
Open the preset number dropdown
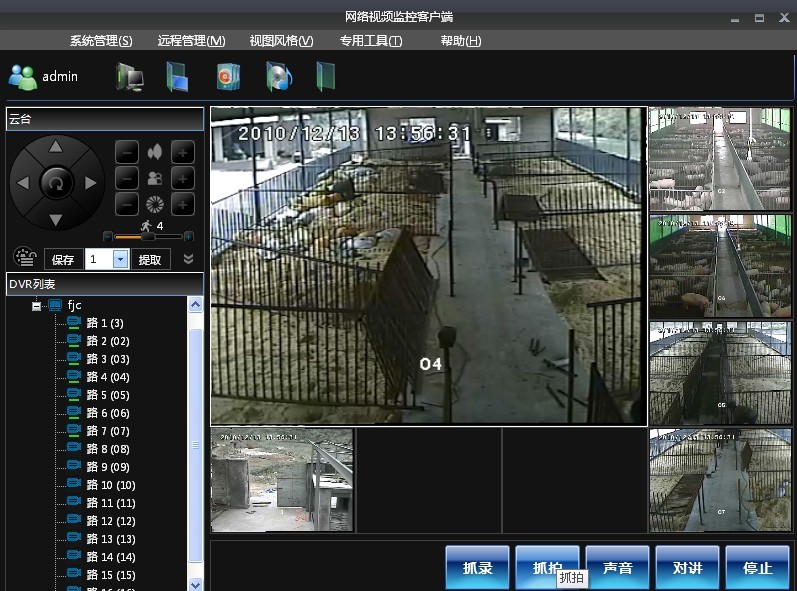click(x=120, y=259)
